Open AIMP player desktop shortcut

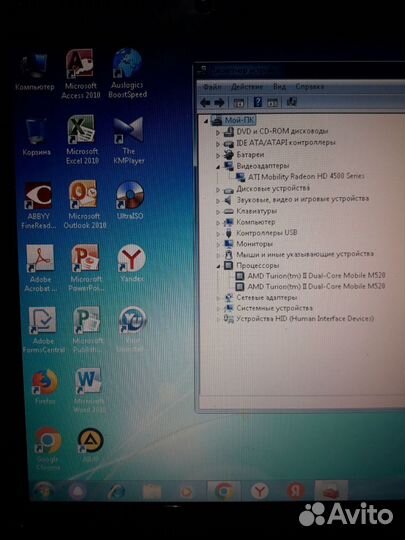[90, 445]
